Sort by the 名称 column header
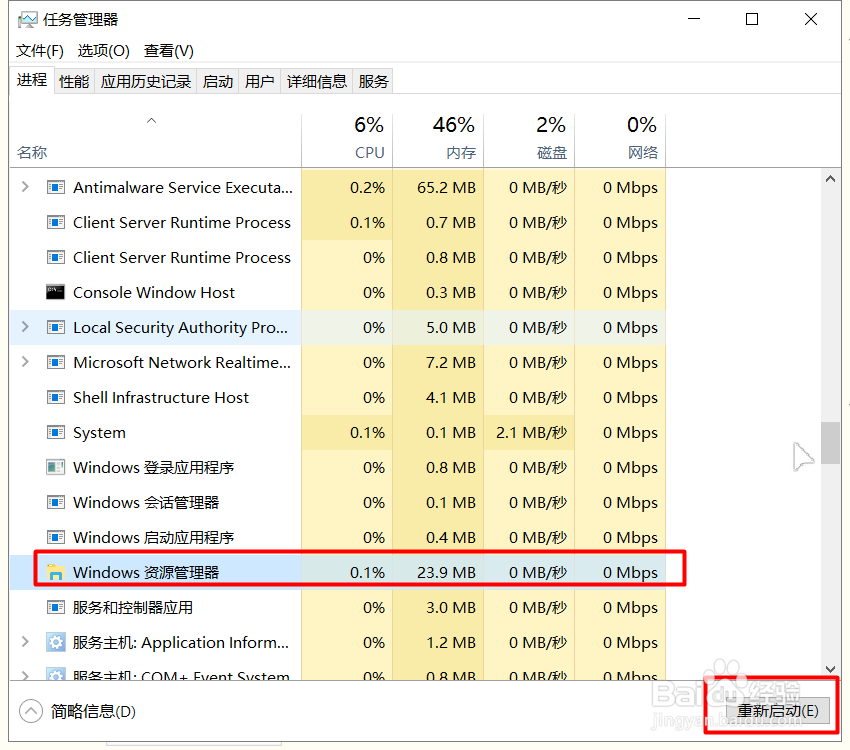 [x=156, y=140]
